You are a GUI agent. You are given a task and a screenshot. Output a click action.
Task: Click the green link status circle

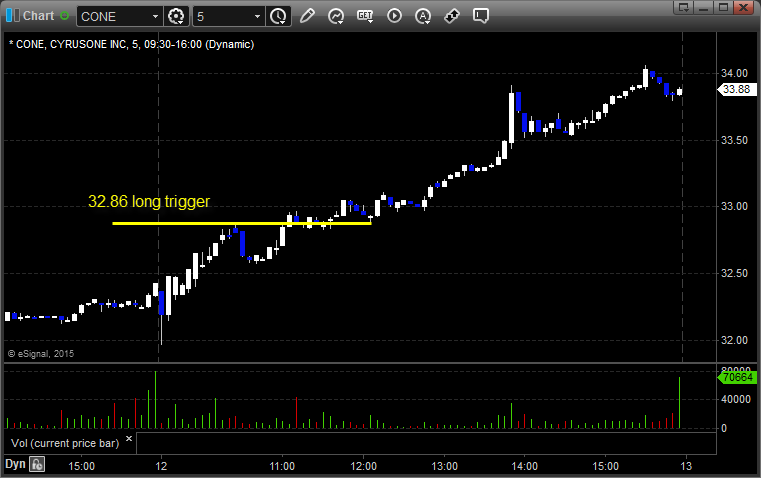(64, 16)
